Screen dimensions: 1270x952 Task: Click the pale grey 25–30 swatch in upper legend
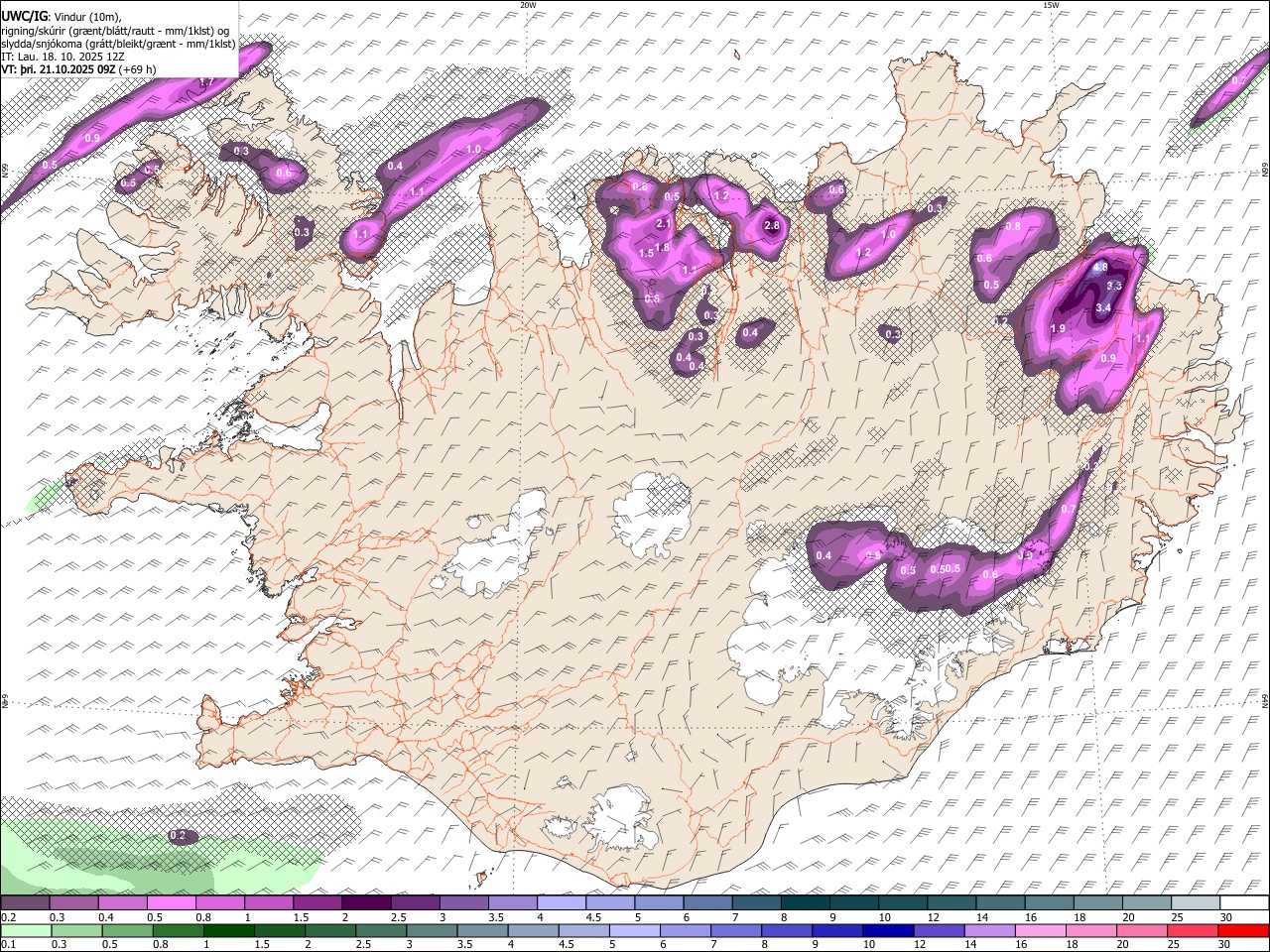(1196, 903)
